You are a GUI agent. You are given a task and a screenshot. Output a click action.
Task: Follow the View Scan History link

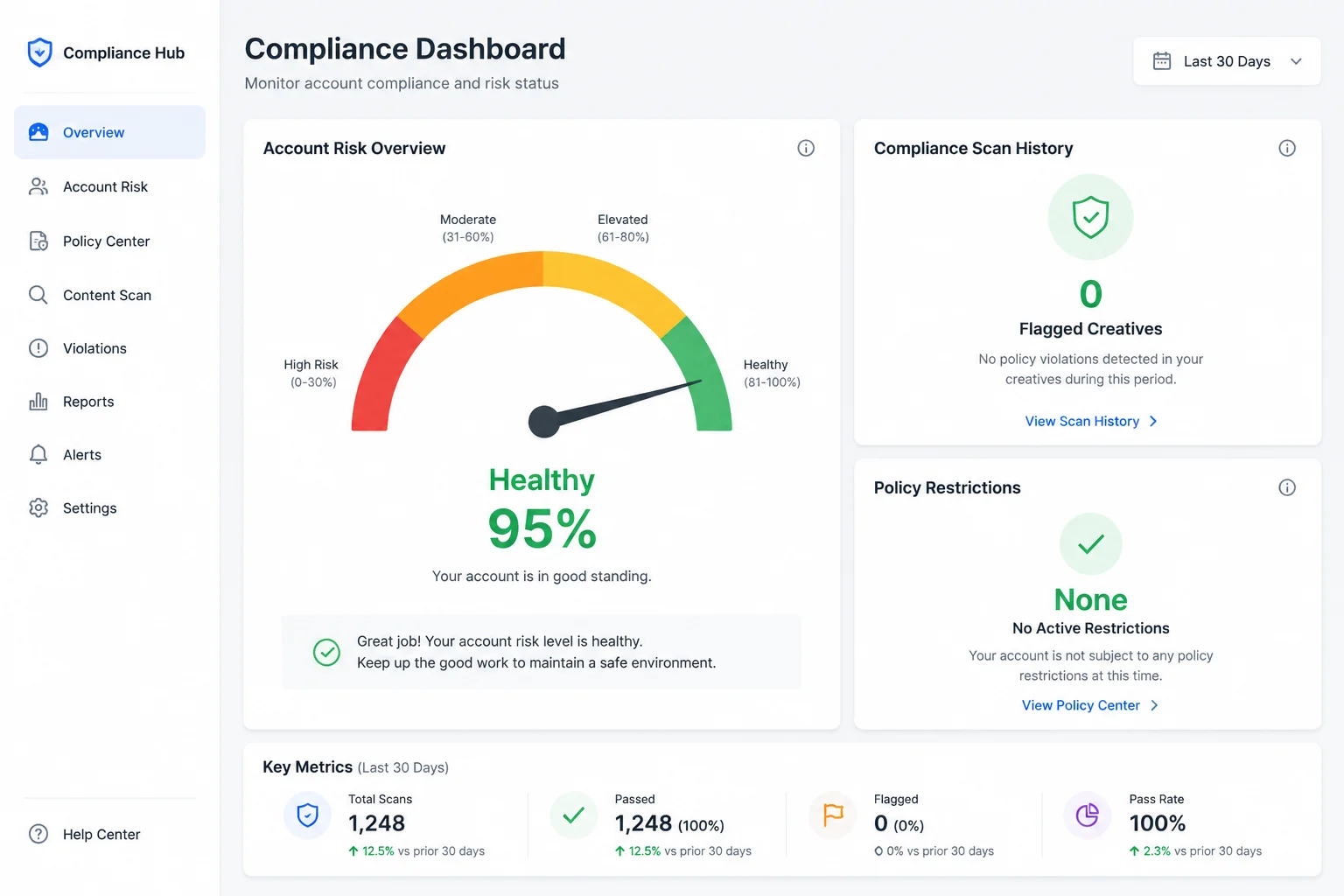(x=1081, y=422)
